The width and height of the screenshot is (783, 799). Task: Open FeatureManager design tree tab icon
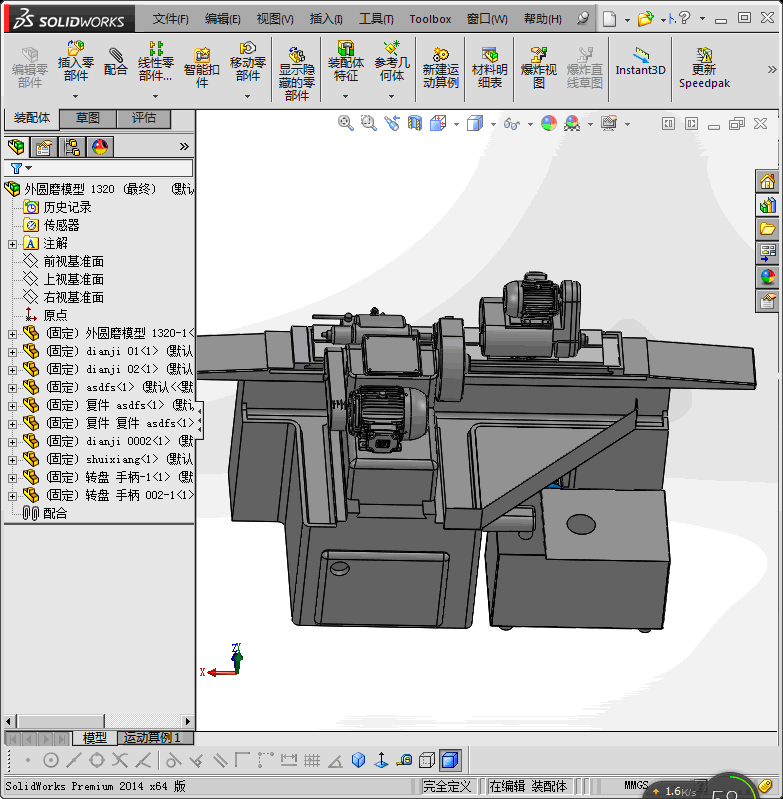pyautogui.click(x=16, y=147)
